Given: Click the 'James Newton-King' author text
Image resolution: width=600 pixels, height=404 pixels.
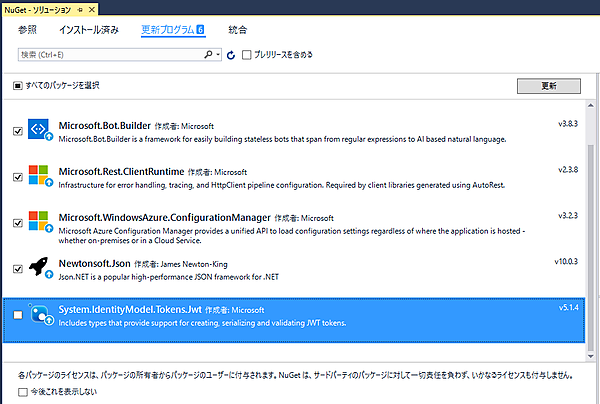Looking at the screenshot, I should (194, 264).
